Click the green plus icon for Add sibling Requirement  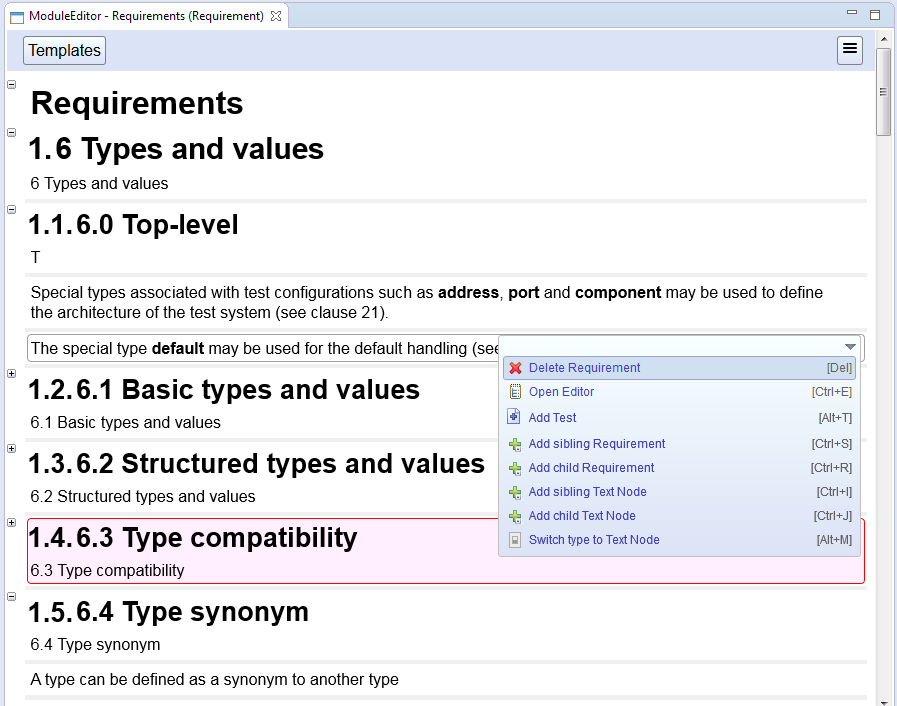(515, 445)
